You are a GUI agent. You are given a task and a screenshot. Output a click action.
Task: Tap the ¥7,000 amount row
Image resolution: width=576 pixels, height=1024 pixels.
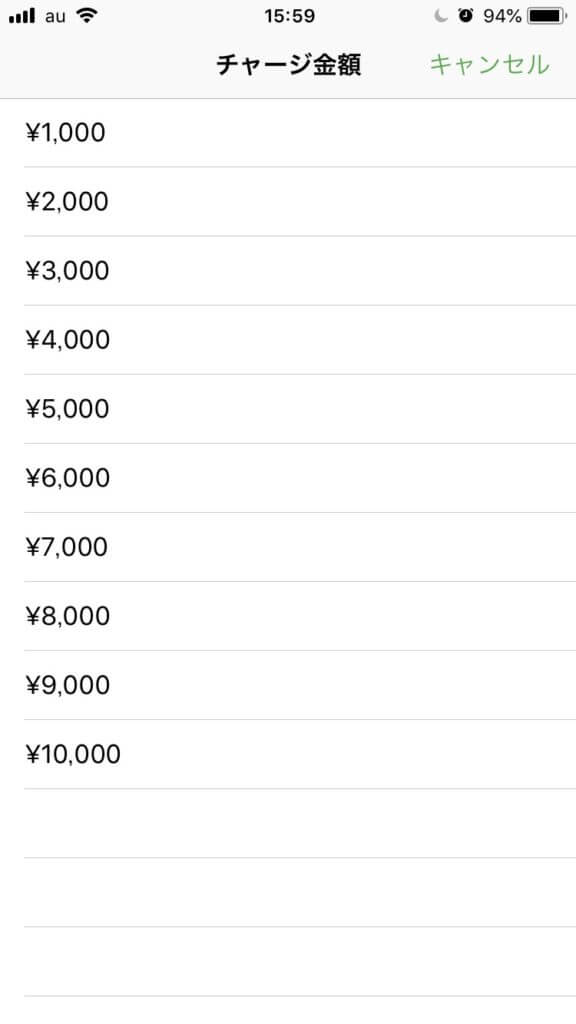[x=288, y=547]
